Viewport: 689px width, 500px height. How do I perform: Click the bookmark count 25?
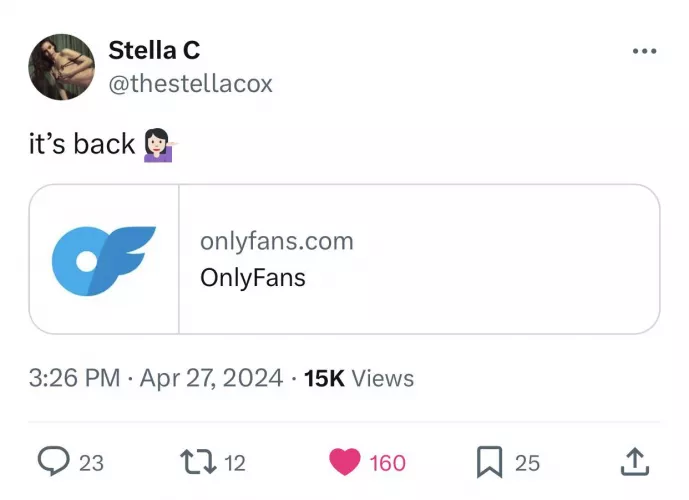pyautogui.click(x=527, y=463)
